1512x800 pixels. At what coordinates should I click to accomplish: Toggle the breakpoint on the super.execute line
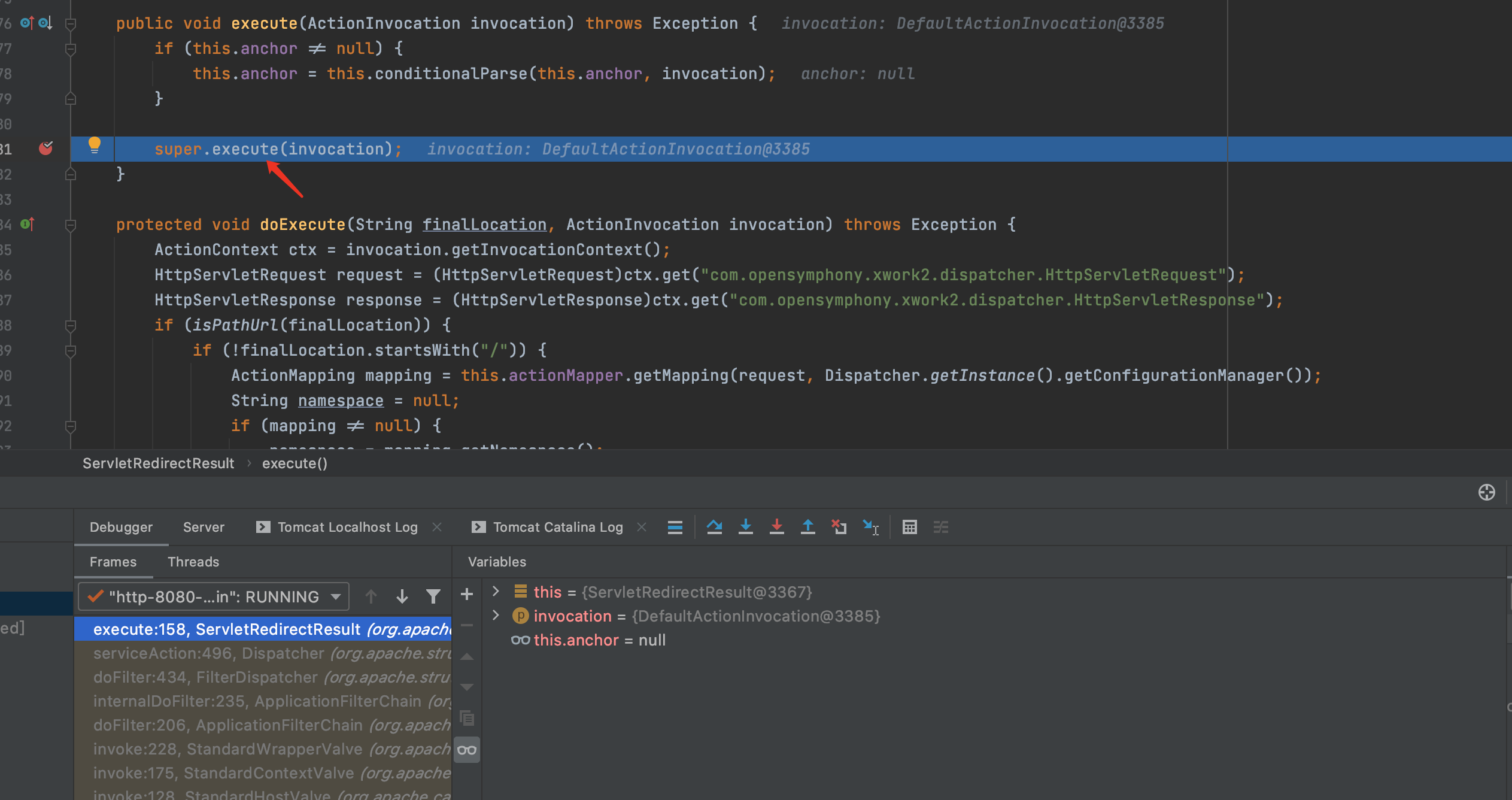tap(45, 148)
